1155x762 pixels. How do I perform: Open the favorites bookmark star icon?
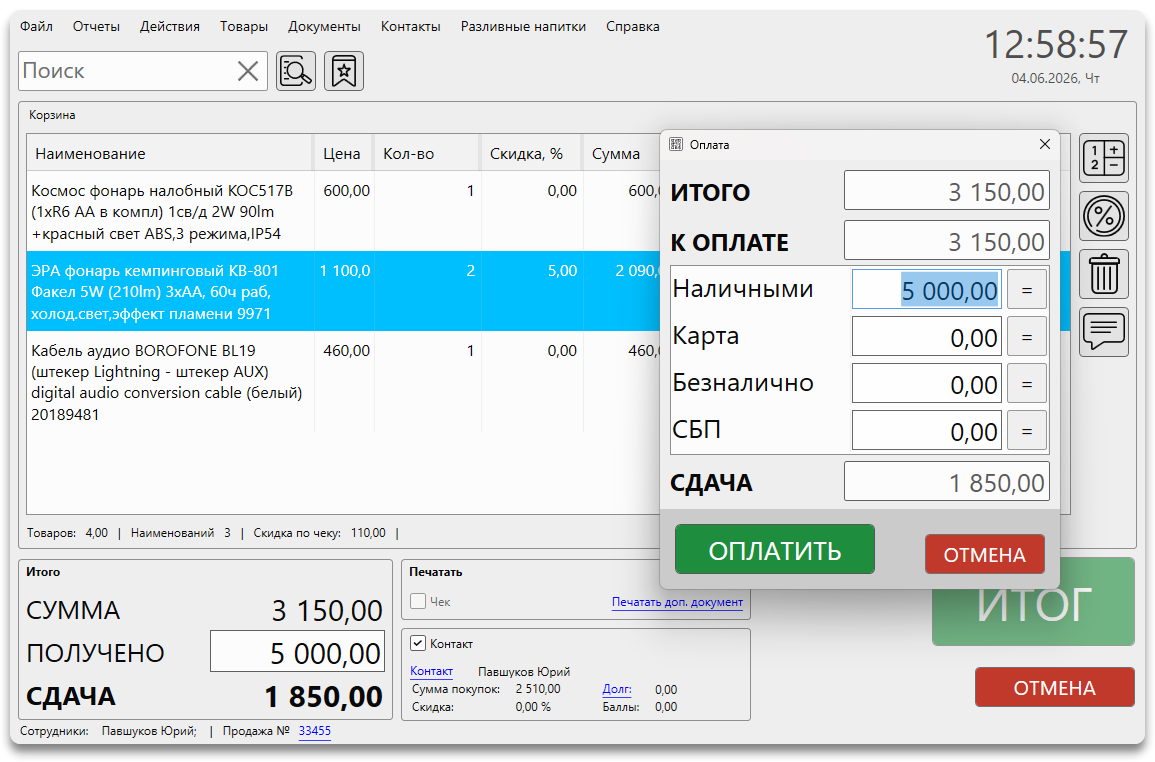[x=344, y=71]
